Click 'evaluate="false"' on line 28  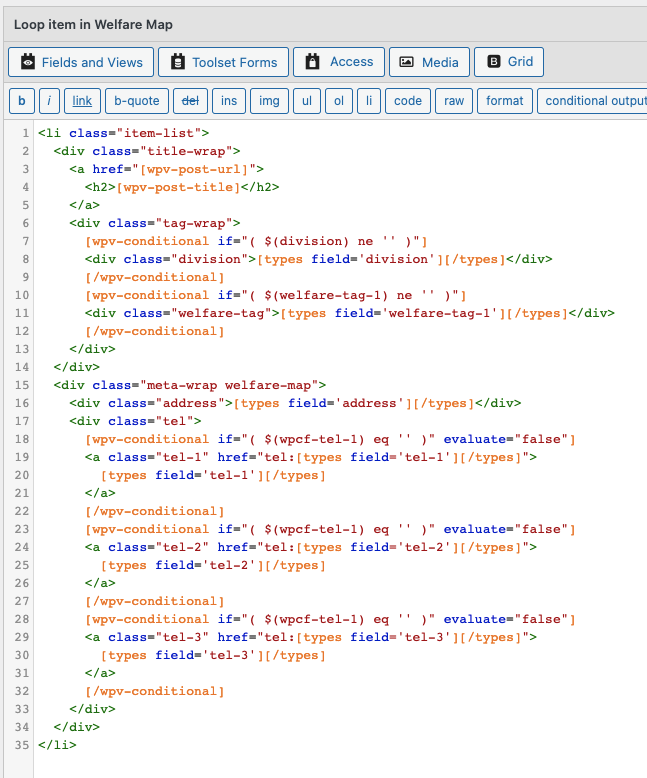pos(505,619)
